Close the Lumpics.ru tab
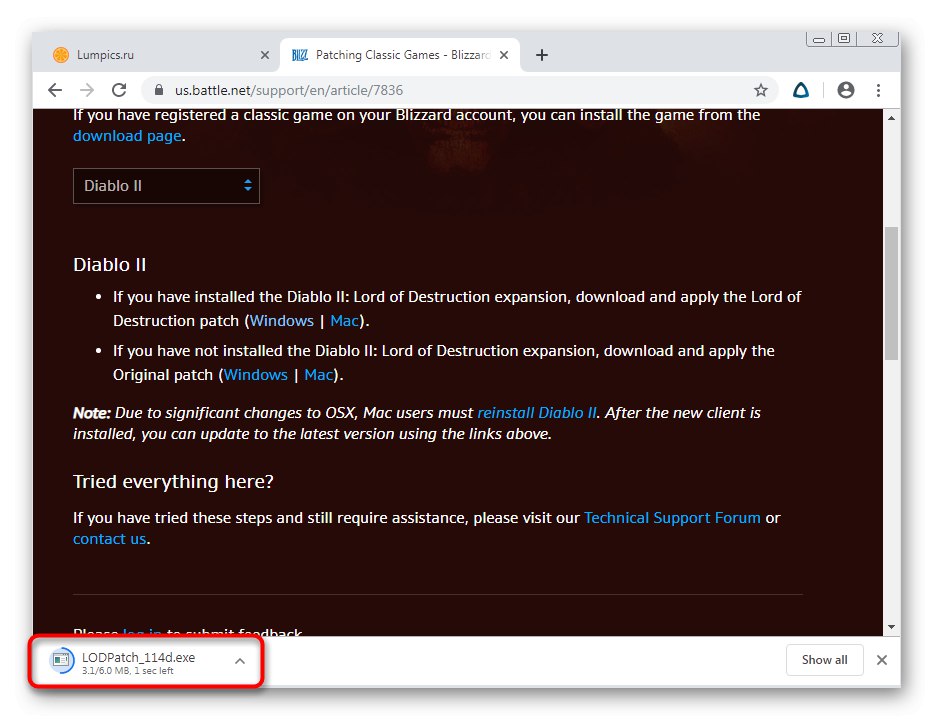 pyautogui.click(x=265, y=55)
